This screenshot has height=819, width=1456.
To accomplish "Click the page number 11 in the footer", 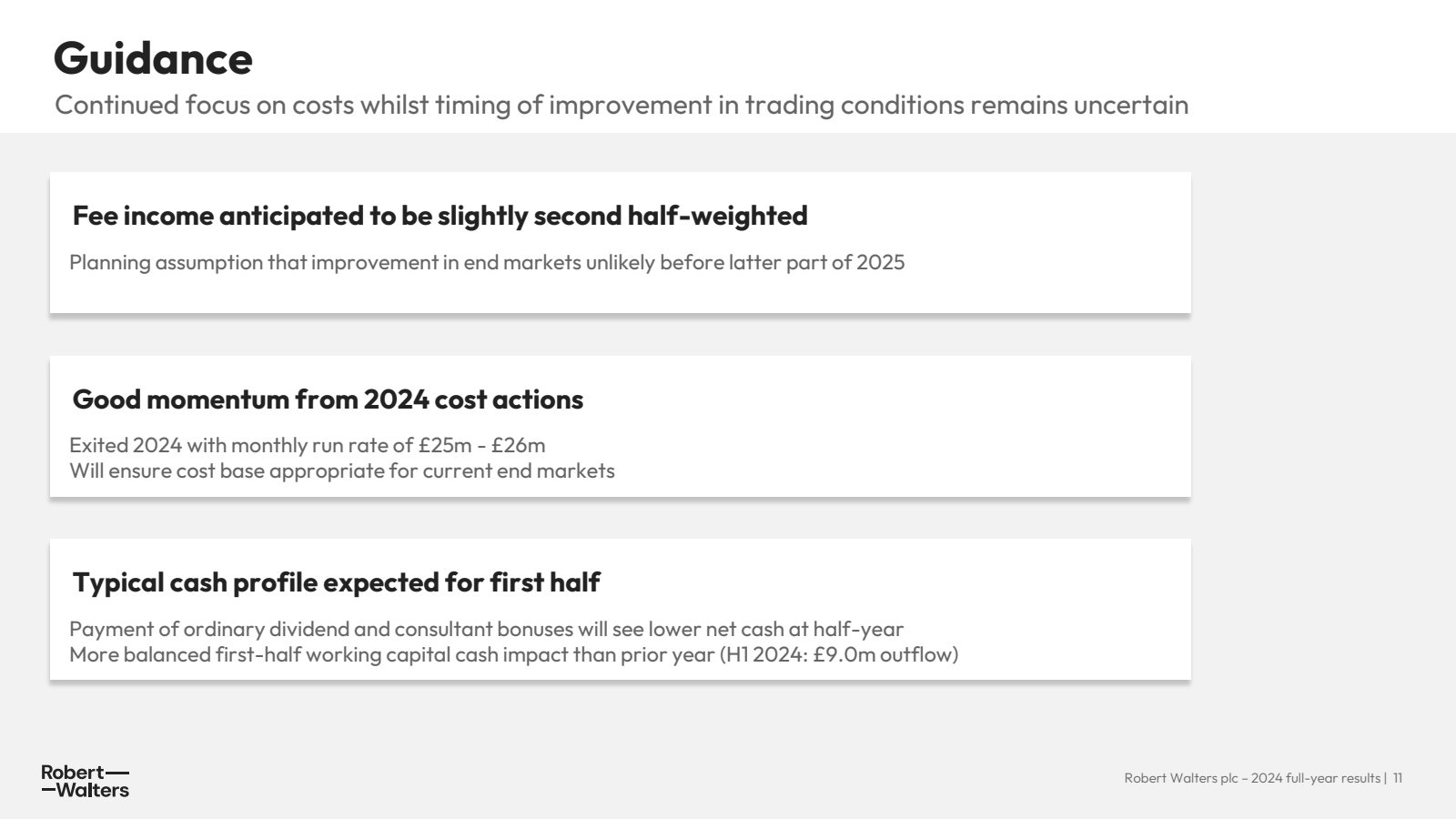I will click(1398, 778).
